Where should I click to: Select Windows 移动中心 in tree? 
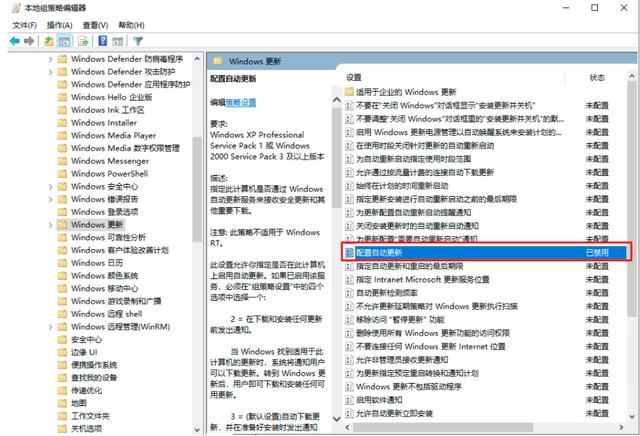104,288
